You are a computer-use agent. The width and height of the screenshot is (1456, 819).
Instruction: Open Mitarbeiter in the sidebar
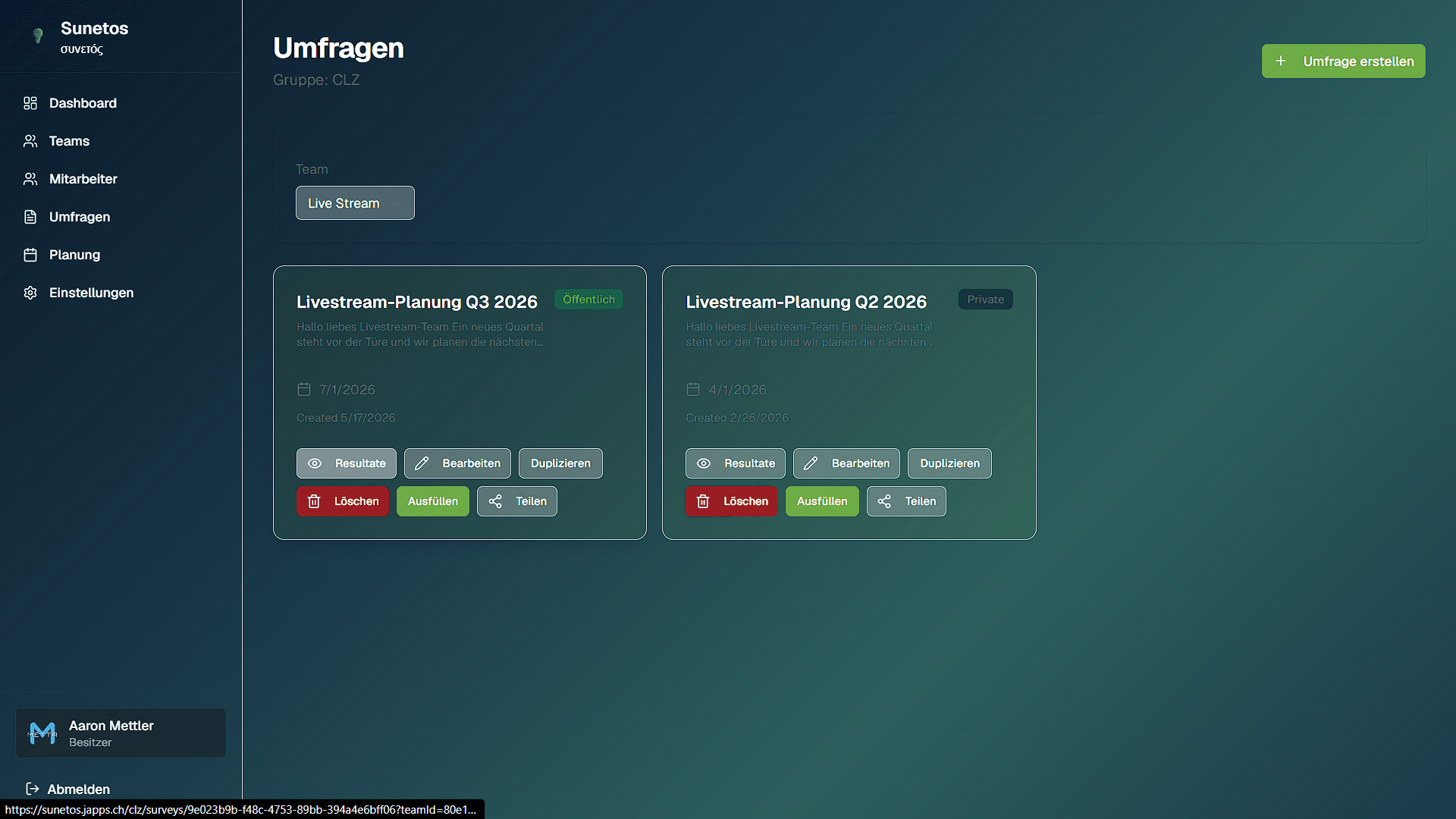click(121, 179)
